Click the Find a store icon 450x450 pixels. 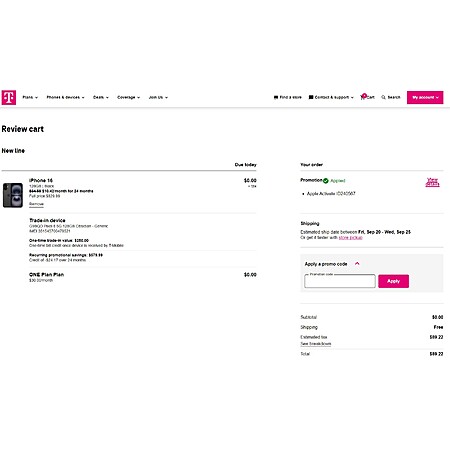tap(276, 97)
